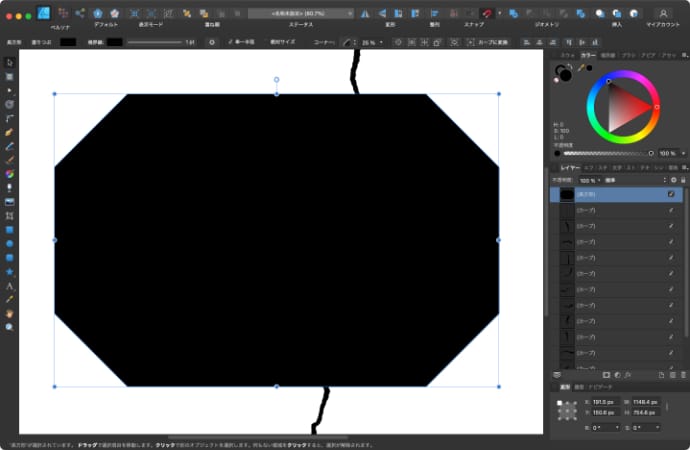
Task: Click the Convert to Curves button
Action: pyautogui.click(x=487, y=42)
